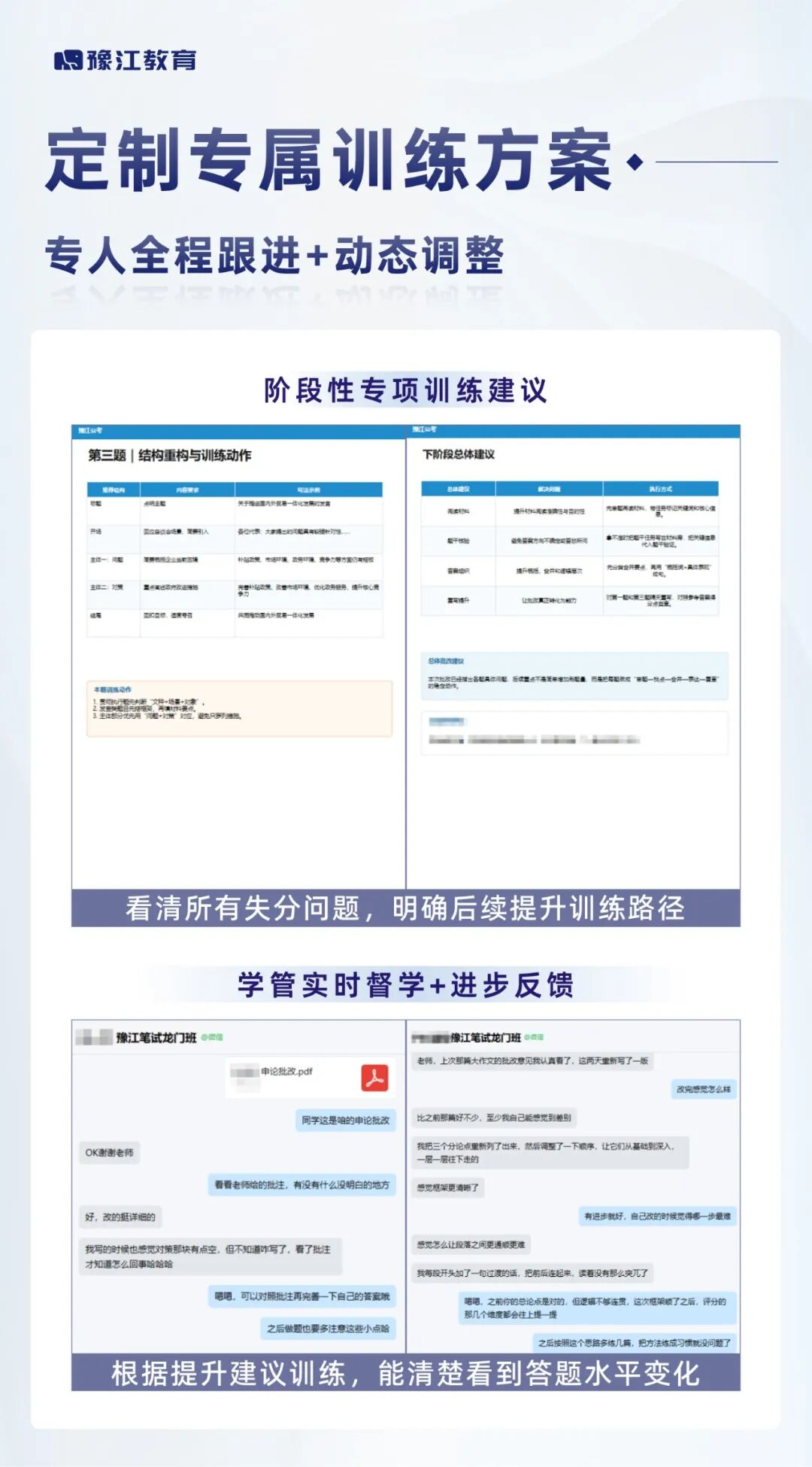Click left chat title 豫江笔试龙门班
This screenshot has height=1467, width=812.
pyautogui.click(x=156, y=1038)
